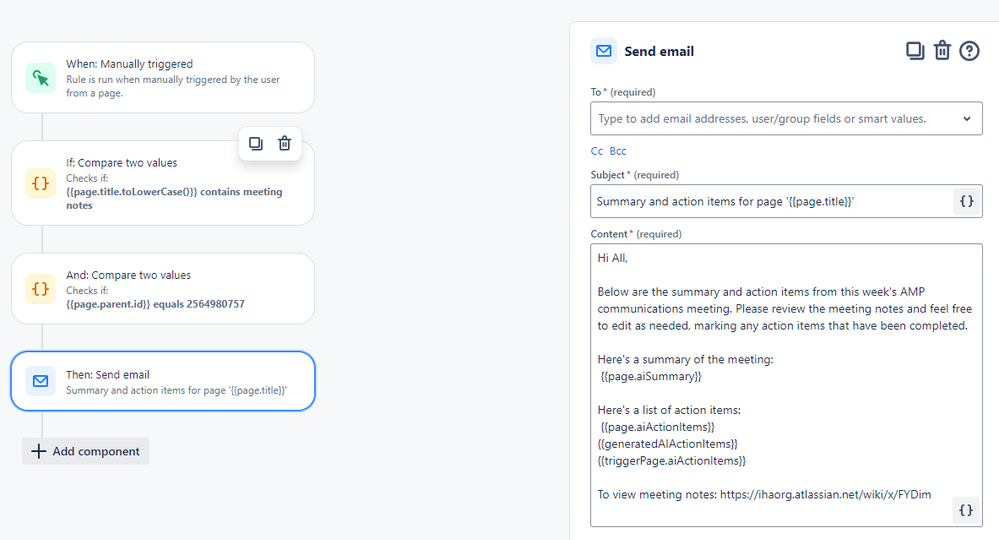Image resolution: width=999 pixels, height=540 pixels.
Task: Select the And: Compare two values condition
Action: coord(163,288)
